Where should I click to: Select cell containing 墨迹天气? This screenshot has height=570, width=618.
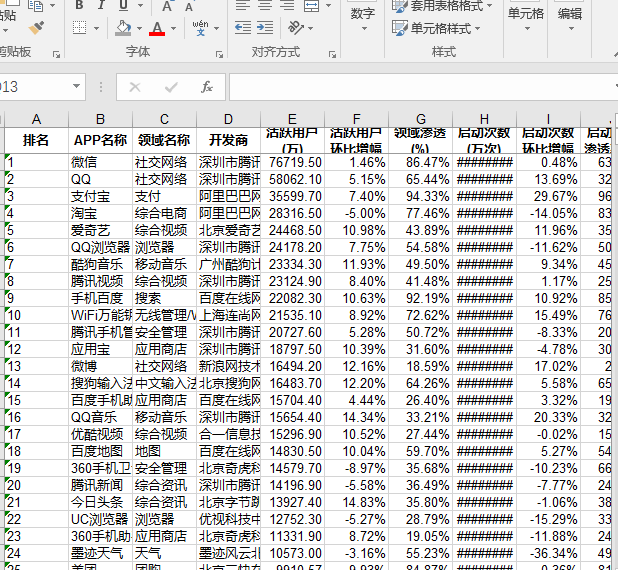pyautogui.click(x=101, y=553)
